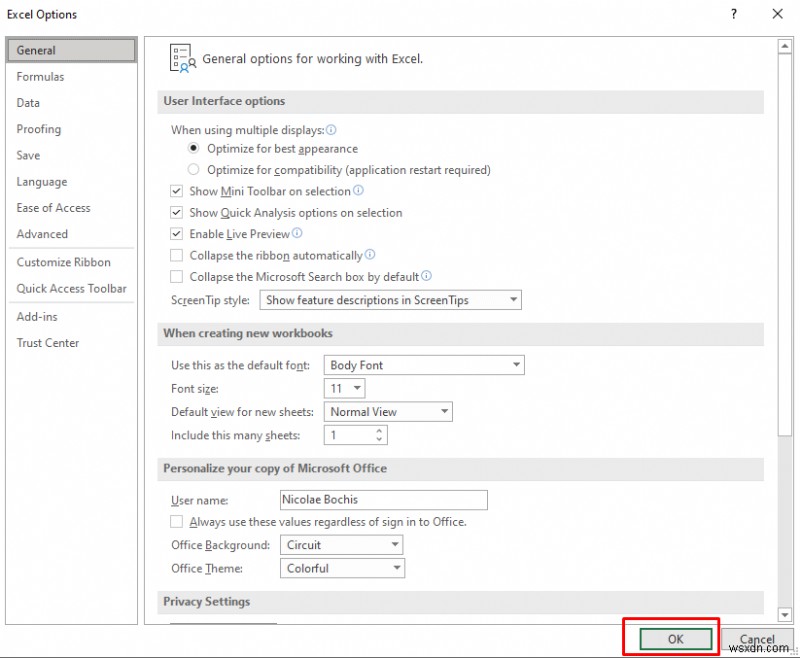The image size is (800, 658).
Task: Open the Data category
Action: tap(71, 103)
